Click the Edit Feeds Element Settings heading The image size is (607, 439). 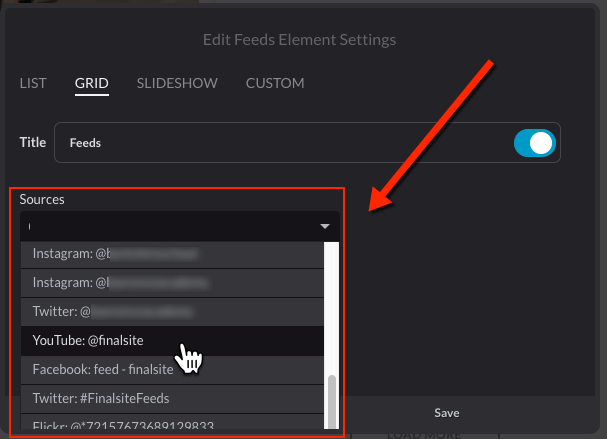[299, 40]
